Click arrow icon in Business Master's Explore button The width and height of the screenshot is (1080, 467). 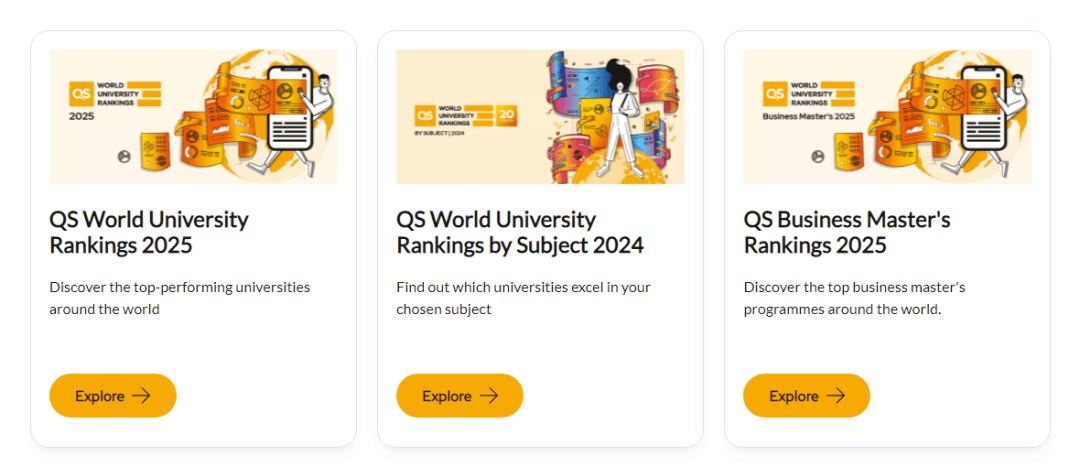(x=835, y=396)
